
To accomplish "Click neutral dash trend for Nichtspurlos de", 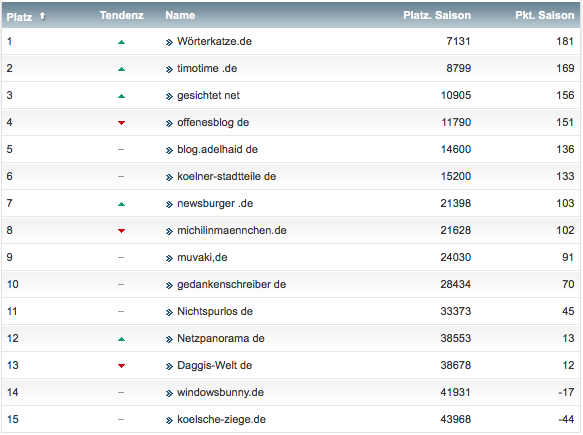I will [121, 311].
